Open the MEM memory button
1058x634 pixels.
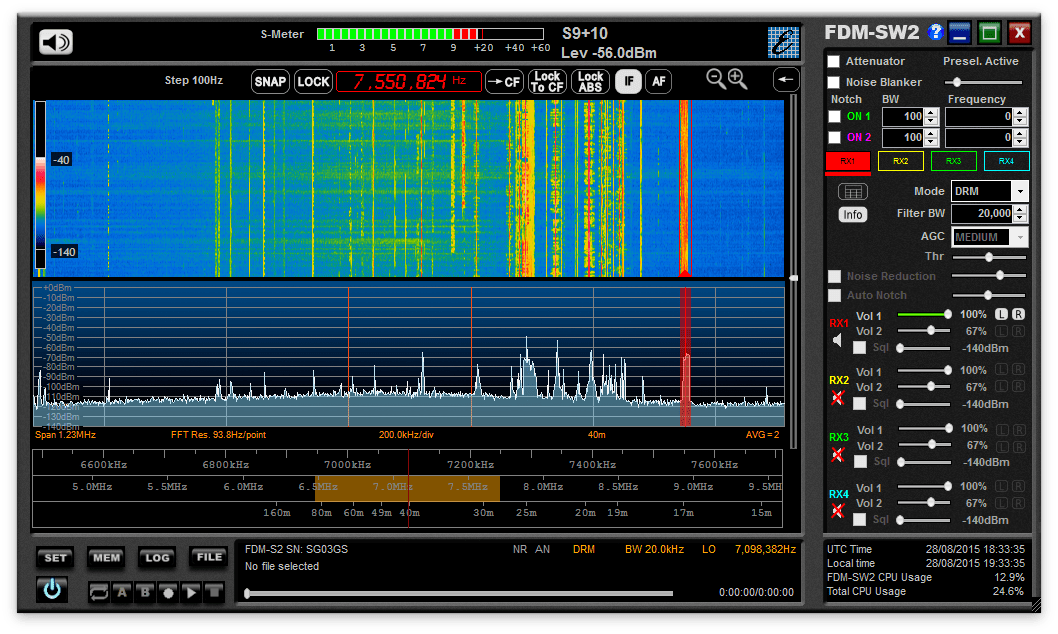click(106, 558)
